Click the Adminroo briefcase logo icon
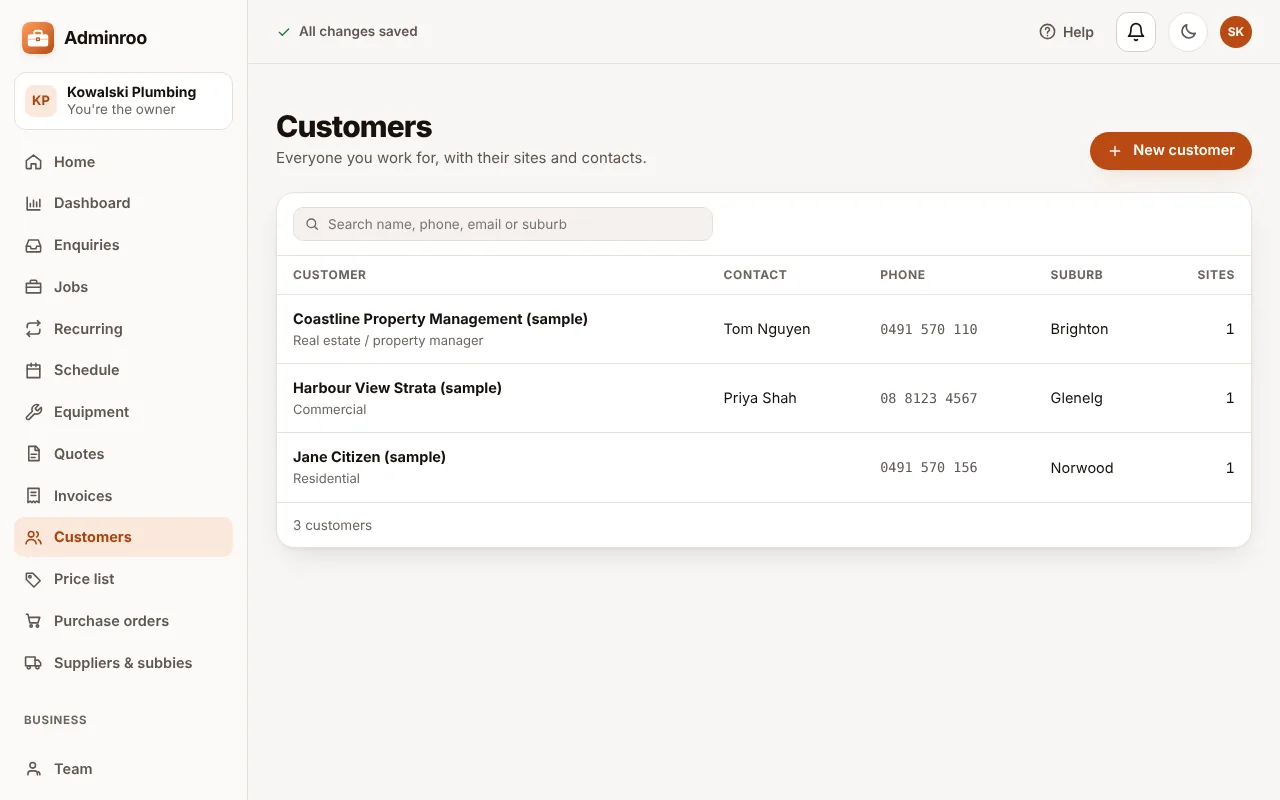The image size is (1280, 800). coord(38,38)
